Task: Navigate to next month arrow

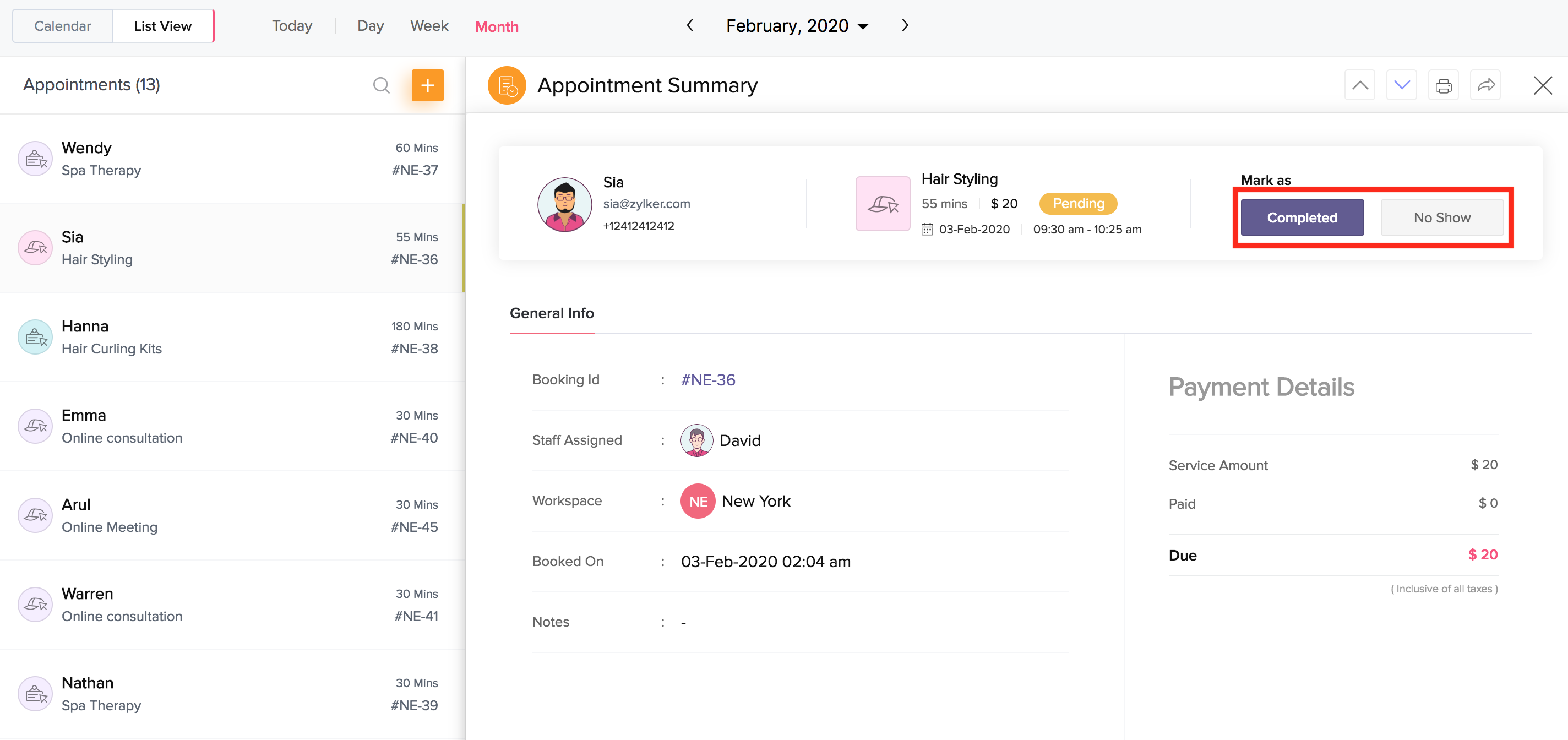Action: tap(905, 25)
